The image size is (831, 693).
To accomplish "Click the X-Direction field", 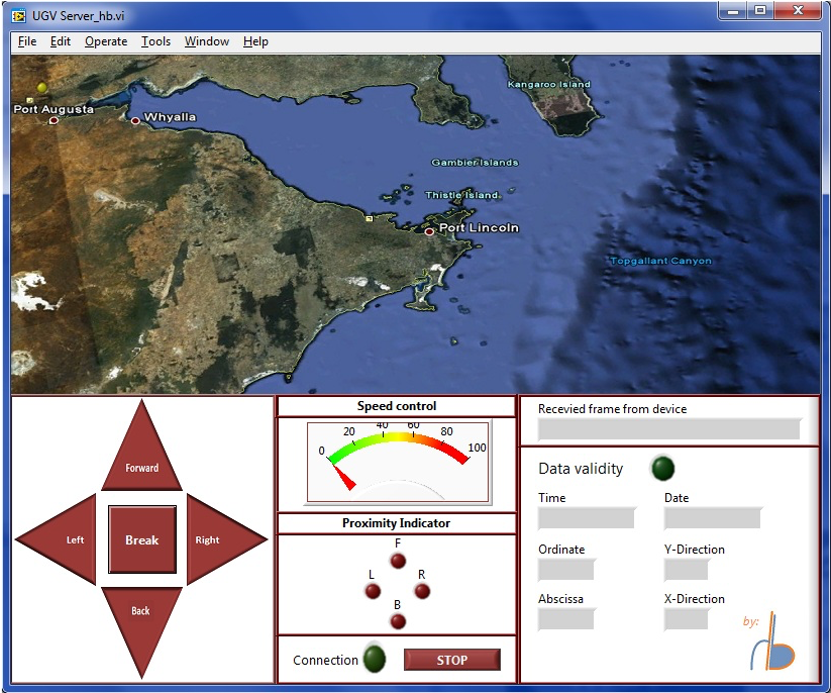I will pos(686,619).
